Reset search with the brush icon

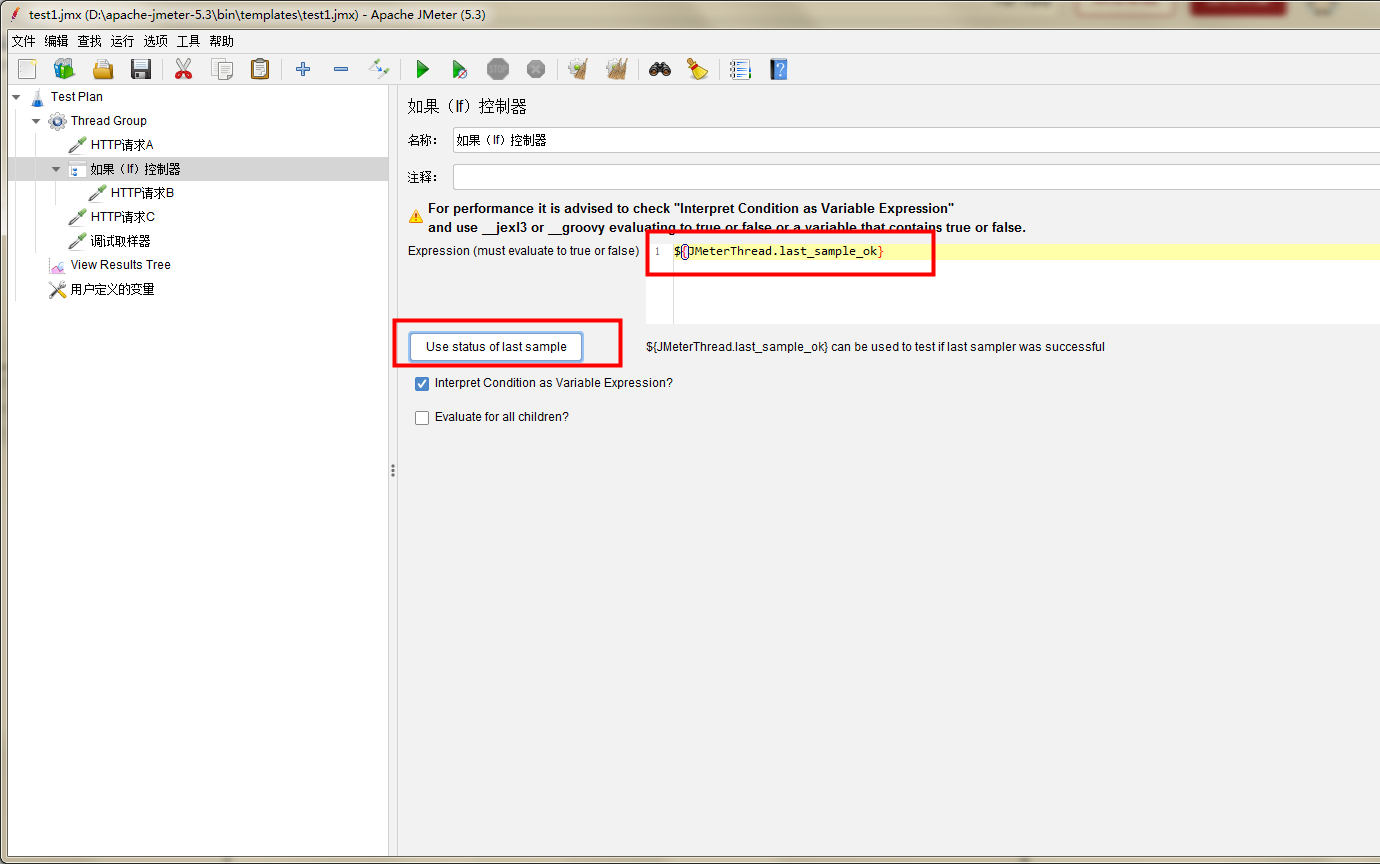(x=697, y=69)
